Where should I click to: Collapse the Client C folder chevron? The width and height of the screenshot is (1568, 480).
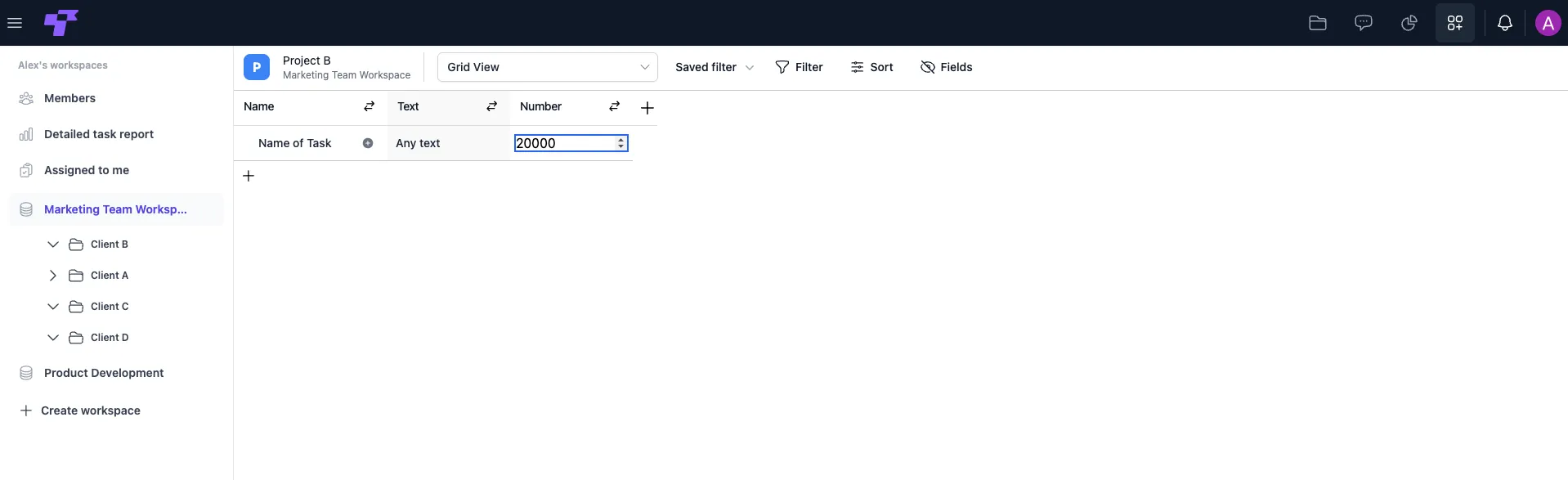coord(53,307)
